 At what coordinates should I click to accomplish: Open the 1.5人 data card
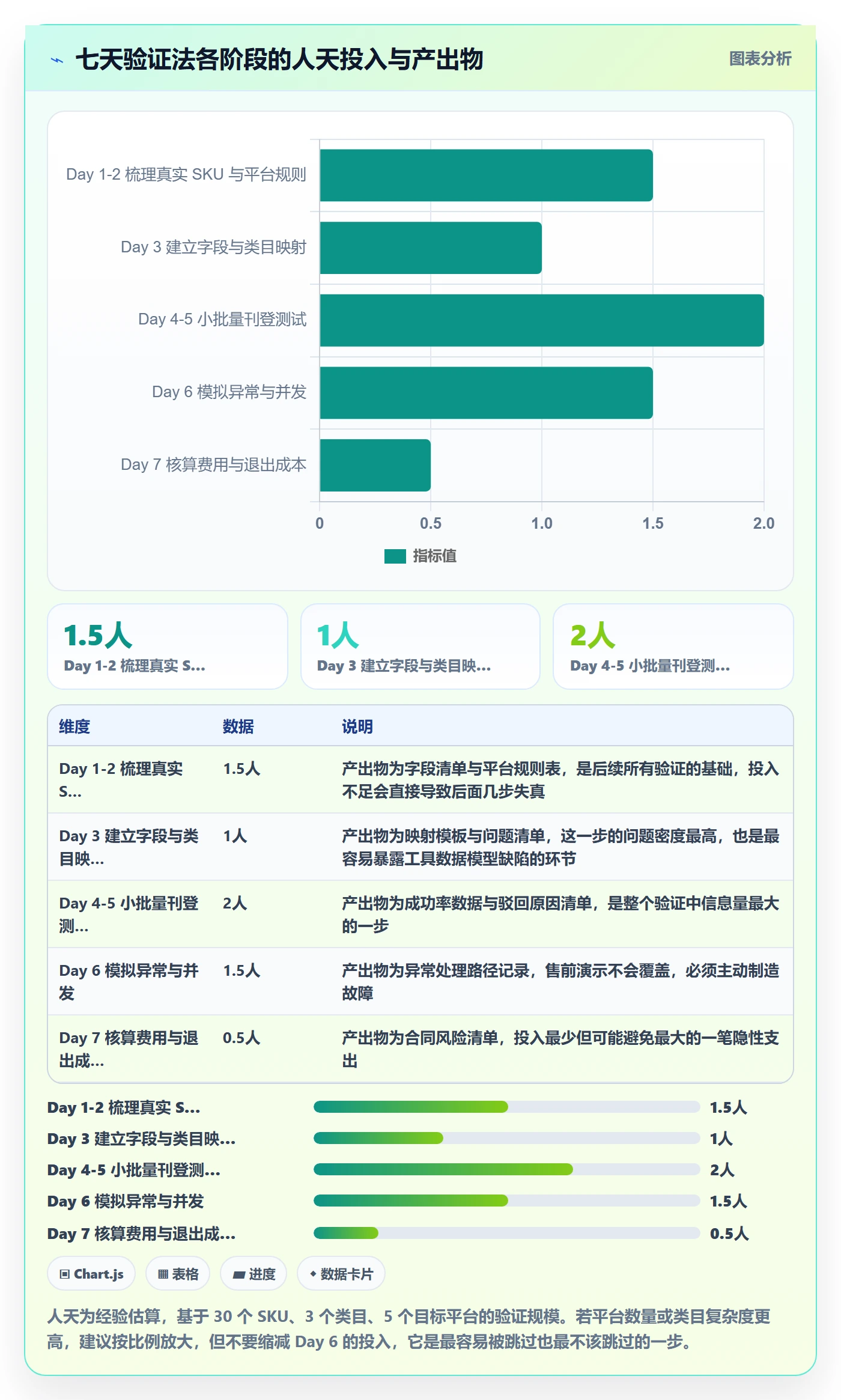(x=168, y=647)
